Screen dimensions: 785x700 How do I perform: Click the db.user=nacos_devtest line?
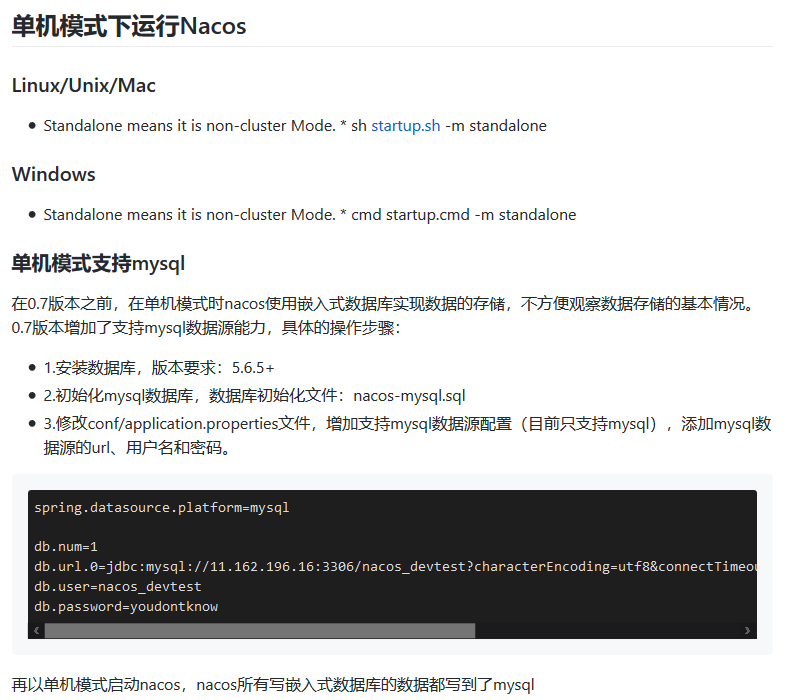tap(118, 586)
